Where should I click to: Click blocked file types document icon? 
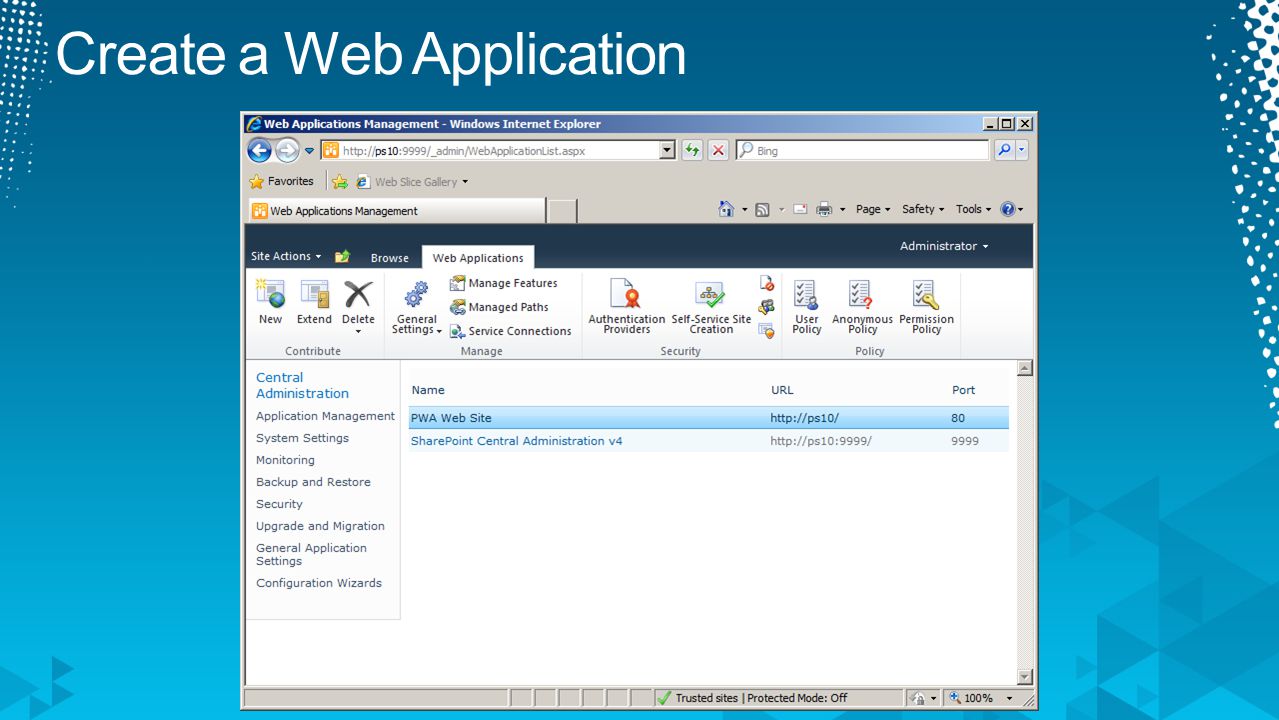click(767, 284)
